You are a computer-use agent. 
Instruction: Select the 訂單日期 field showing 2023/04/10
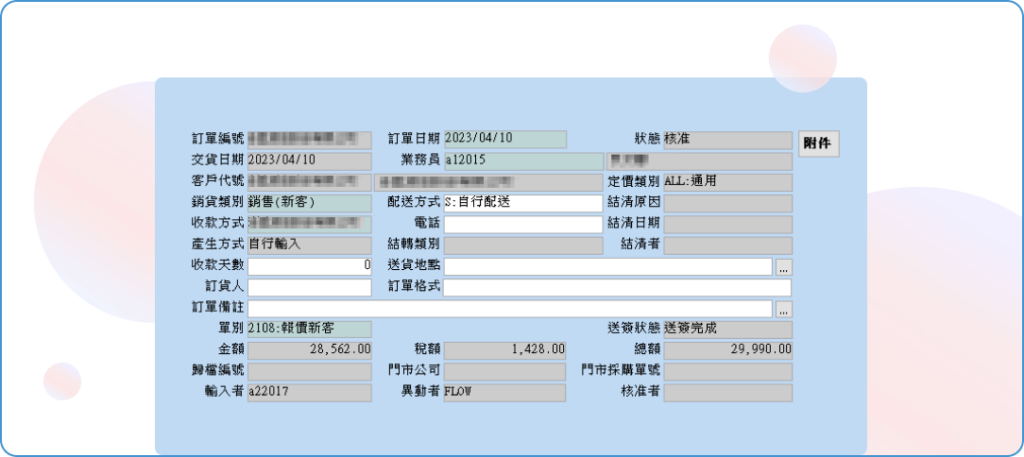[504, 140]
